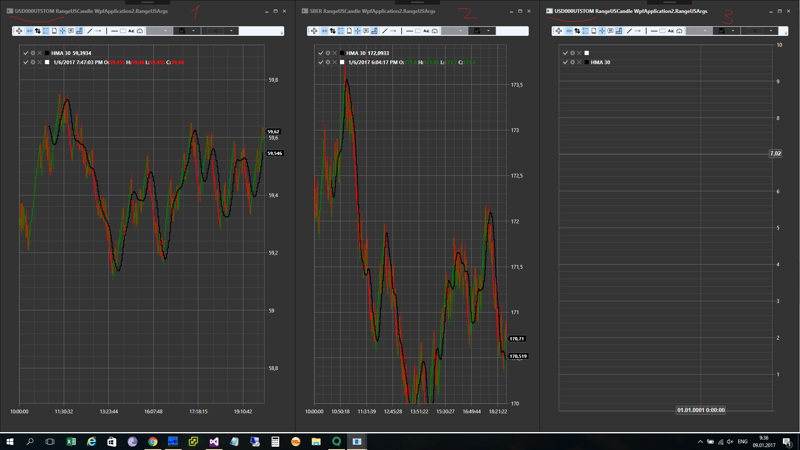Open the gray color dropdown in left chart toolbar

coord(159,31)
